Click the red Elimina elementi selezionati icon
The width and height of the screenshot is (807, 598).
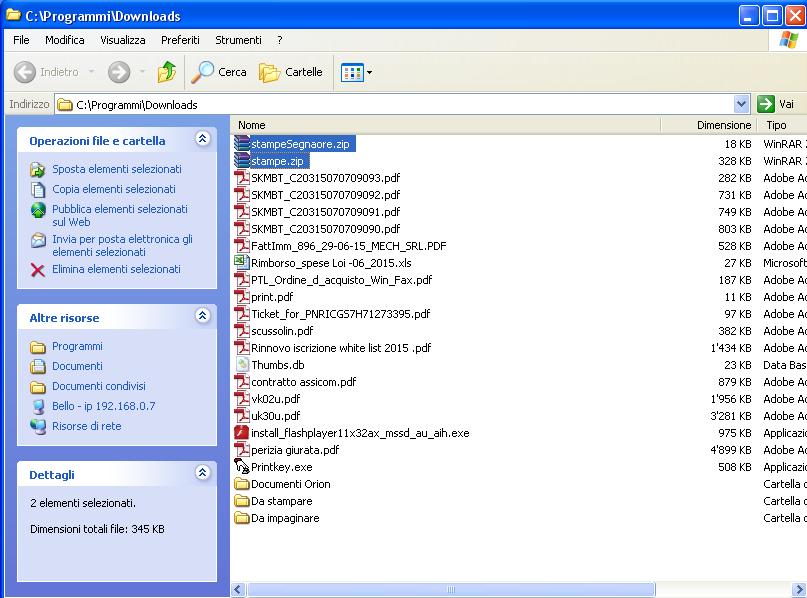(38, 269)
